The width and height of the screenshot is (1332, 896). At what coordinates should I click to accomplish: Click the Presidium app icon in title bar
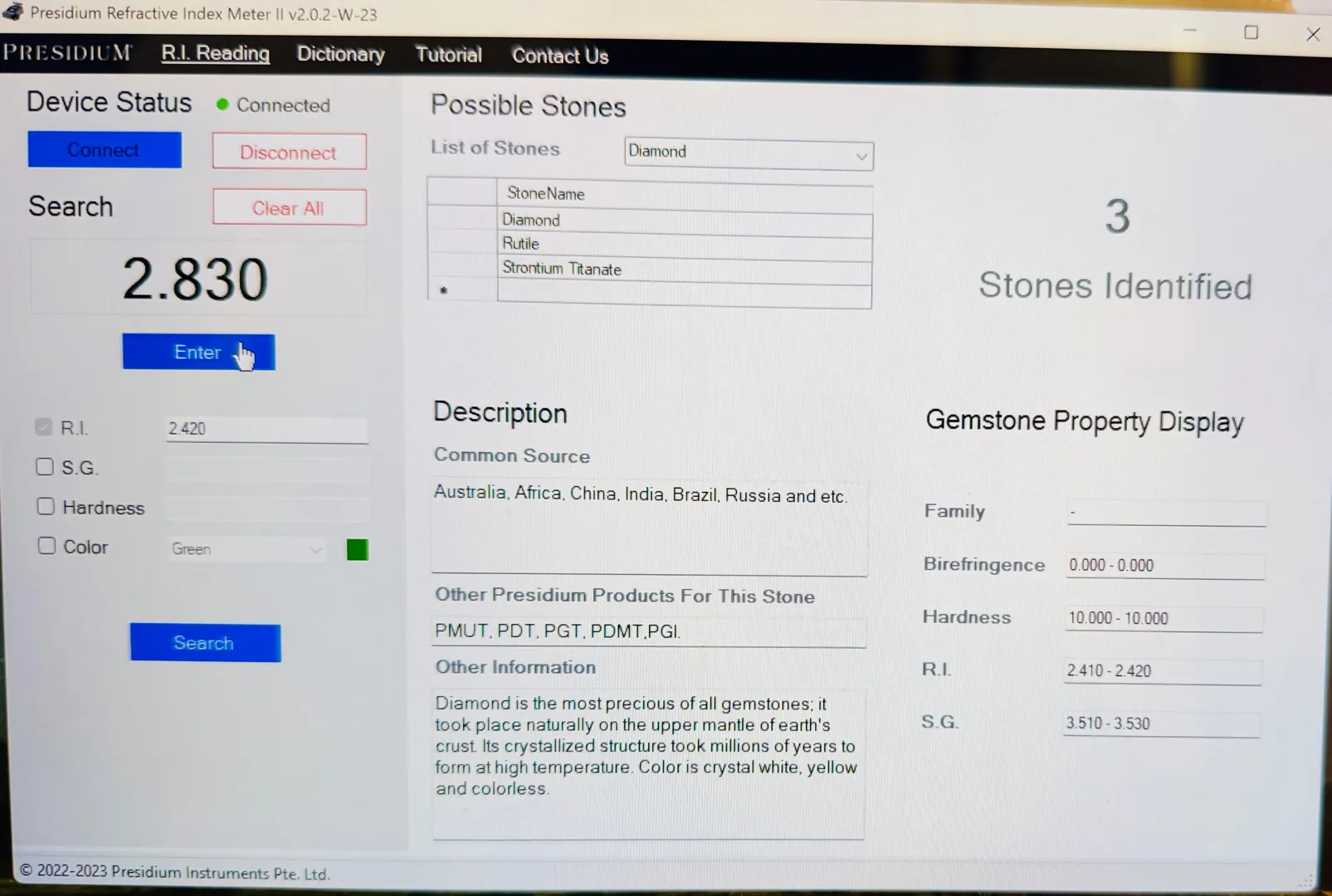point(13,12)
